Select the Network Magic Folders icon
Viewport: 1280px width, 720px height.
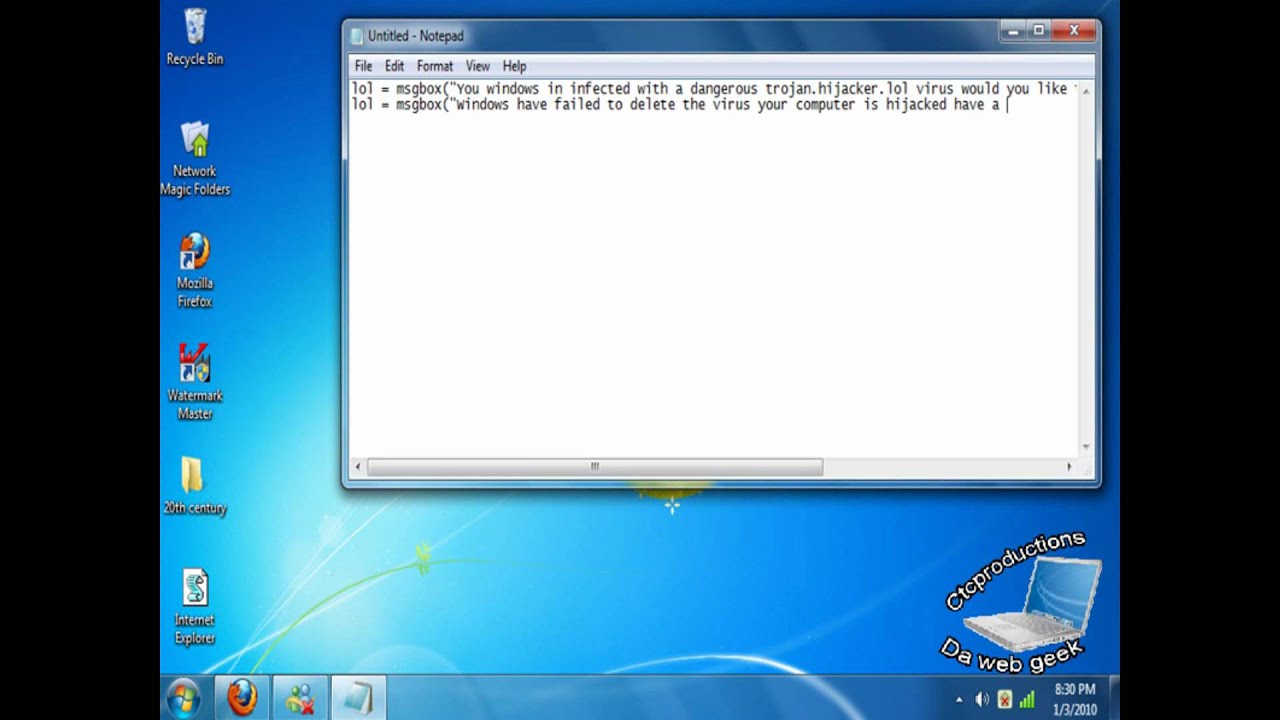pos(195,158)
